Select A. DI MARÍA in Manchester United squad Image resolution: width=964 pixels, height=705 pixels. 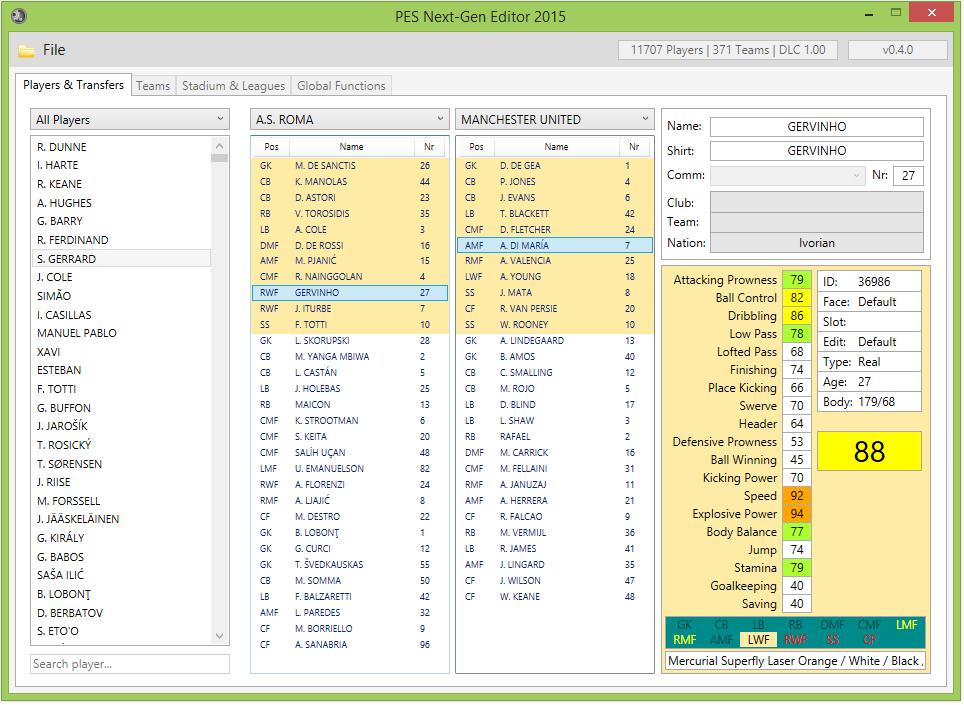point(555,245)
